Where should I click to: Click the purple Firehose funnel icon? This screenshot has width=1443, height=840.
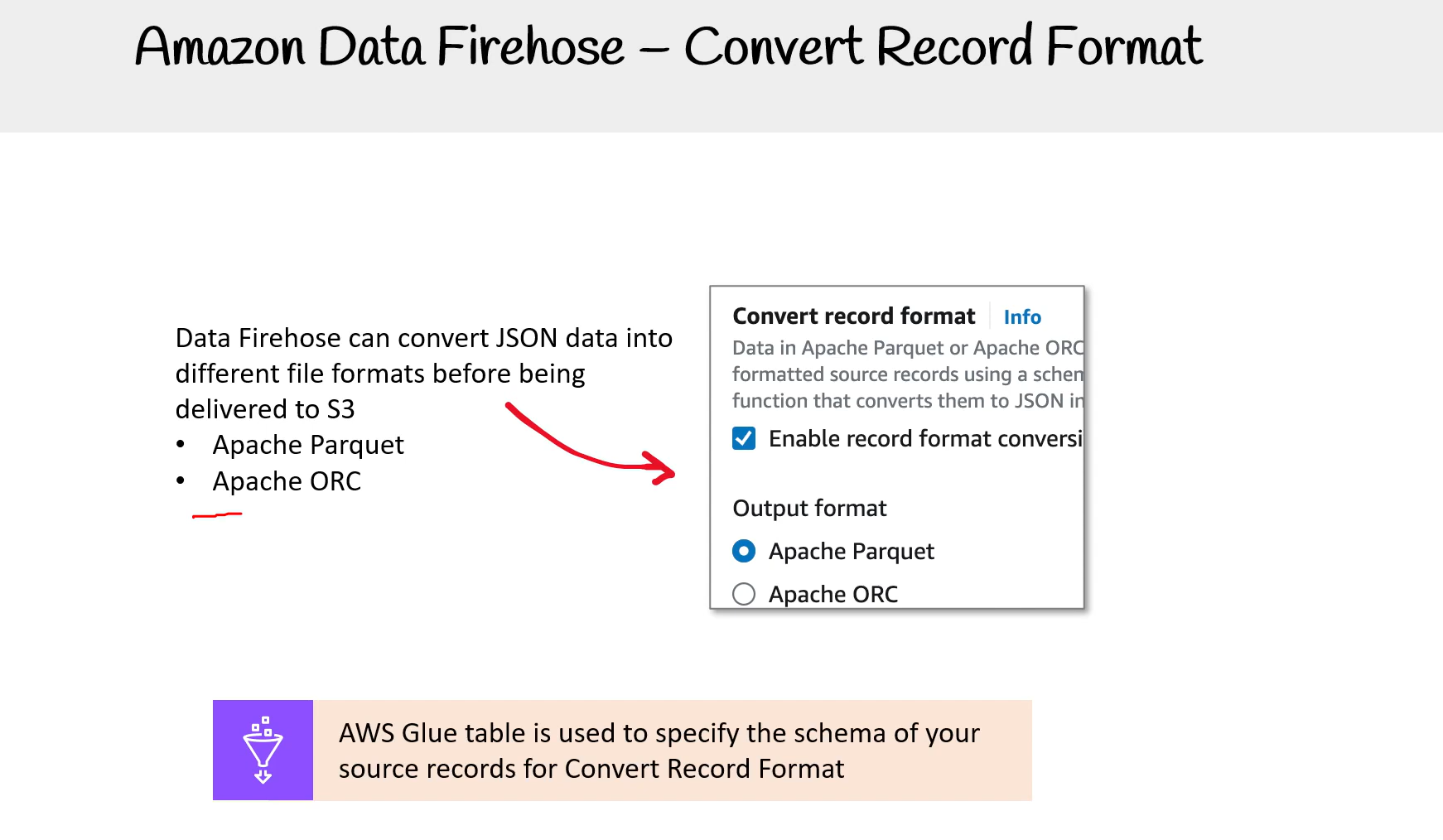click(263, 750)
